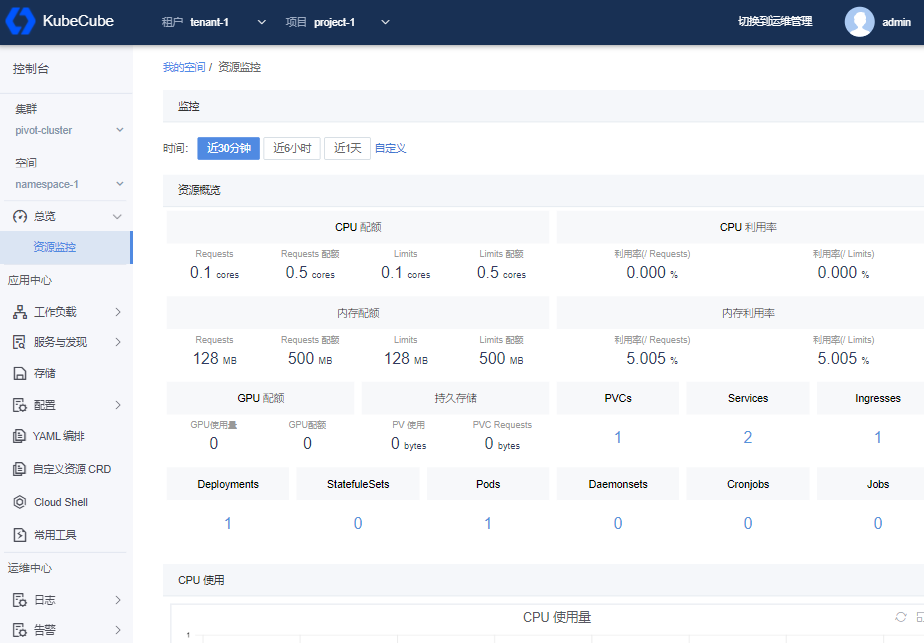Expand the 告警 submenu arrow
Image resolution: width=924 pixels, height=643 pixels.
118,630
